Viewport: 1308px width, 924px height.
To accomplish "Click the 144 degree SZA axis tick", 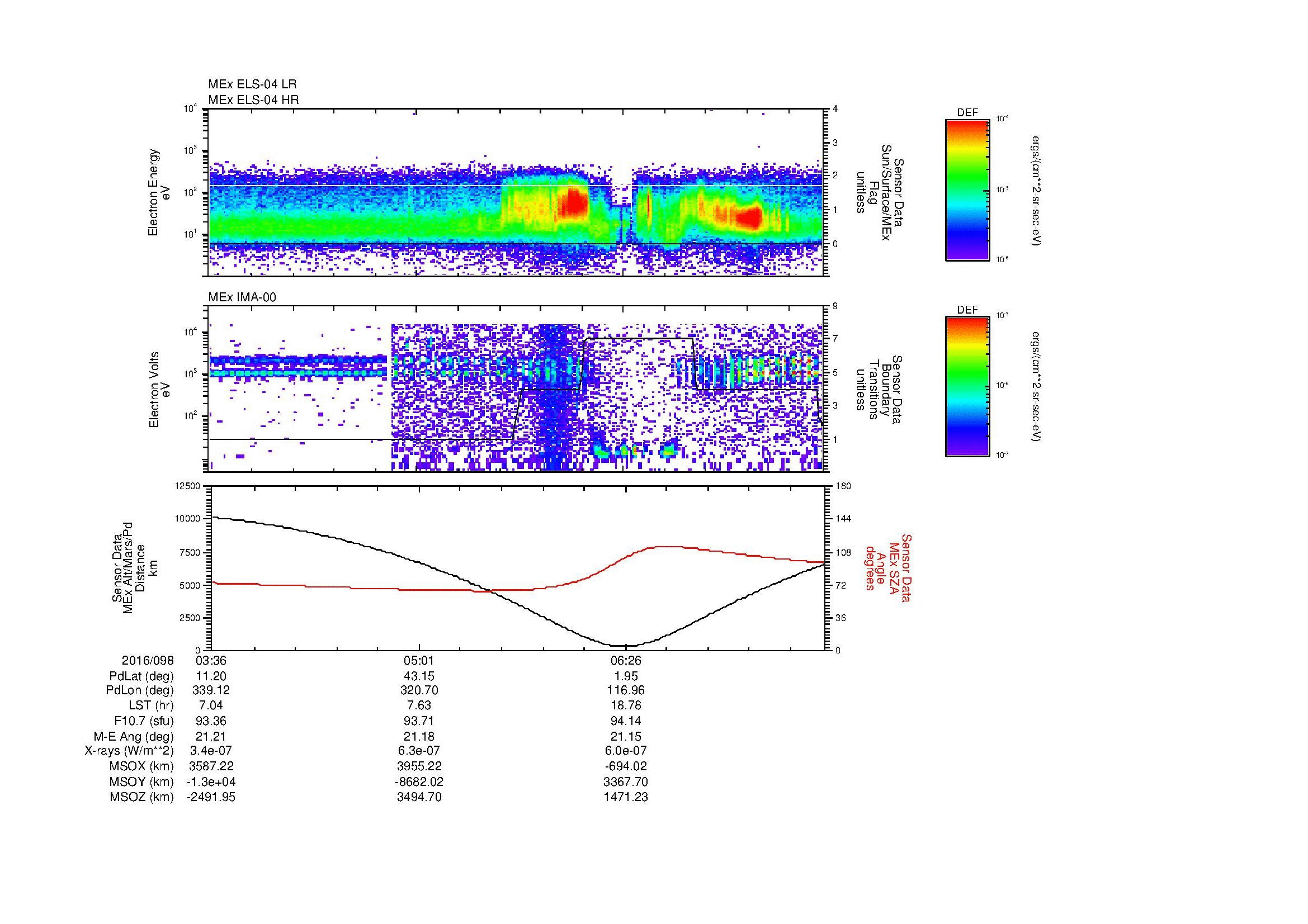I will [x=844, y=519].
